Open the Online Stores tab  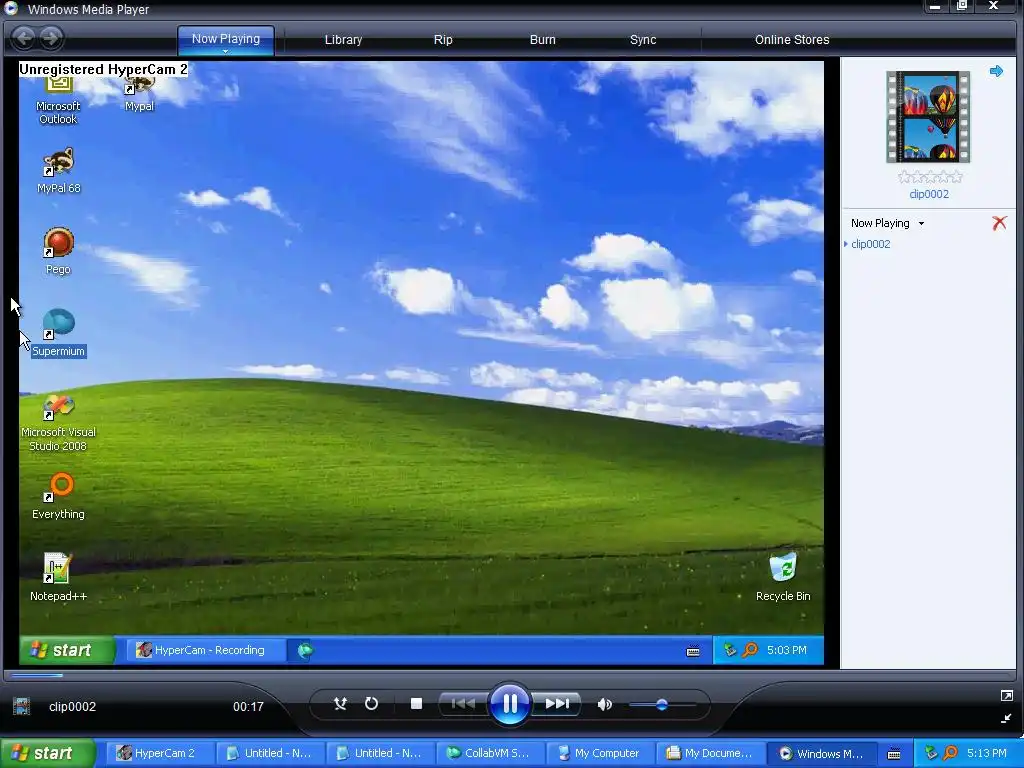click(792, 40)
